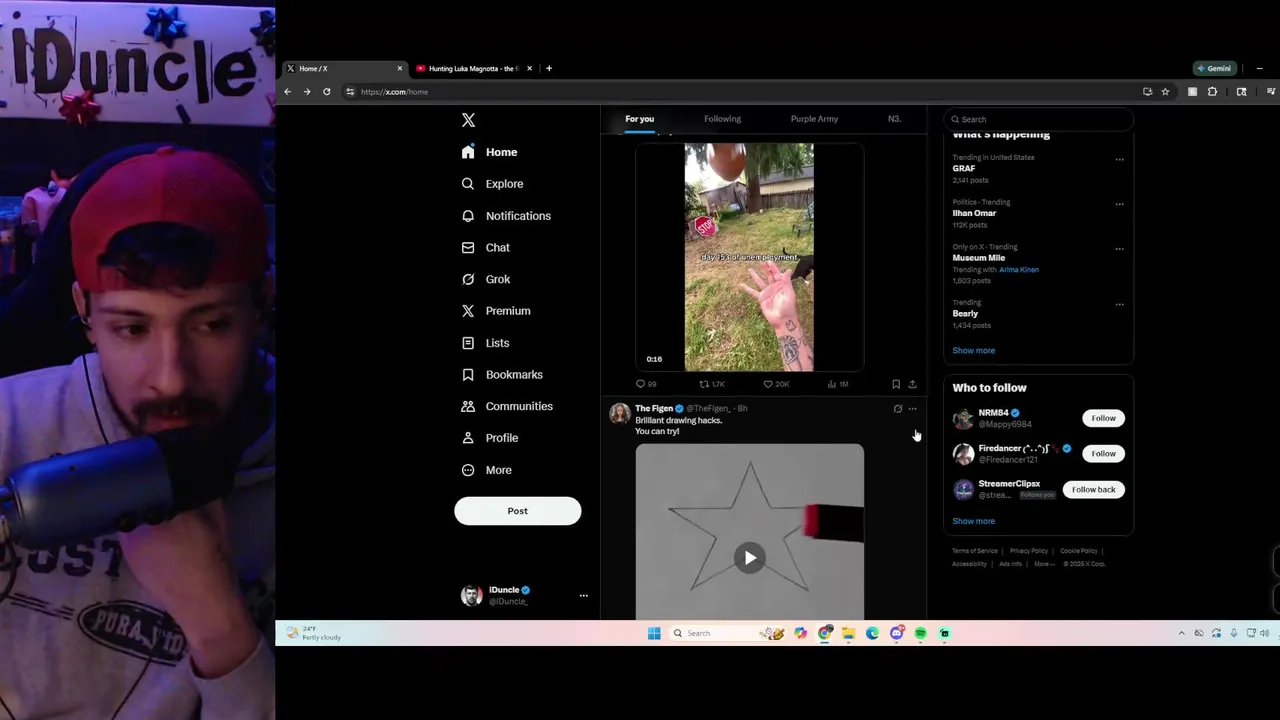Screen dimensions: 1280x720
Task: Go to Explore in the sidebar
Action: coord(493,184)
